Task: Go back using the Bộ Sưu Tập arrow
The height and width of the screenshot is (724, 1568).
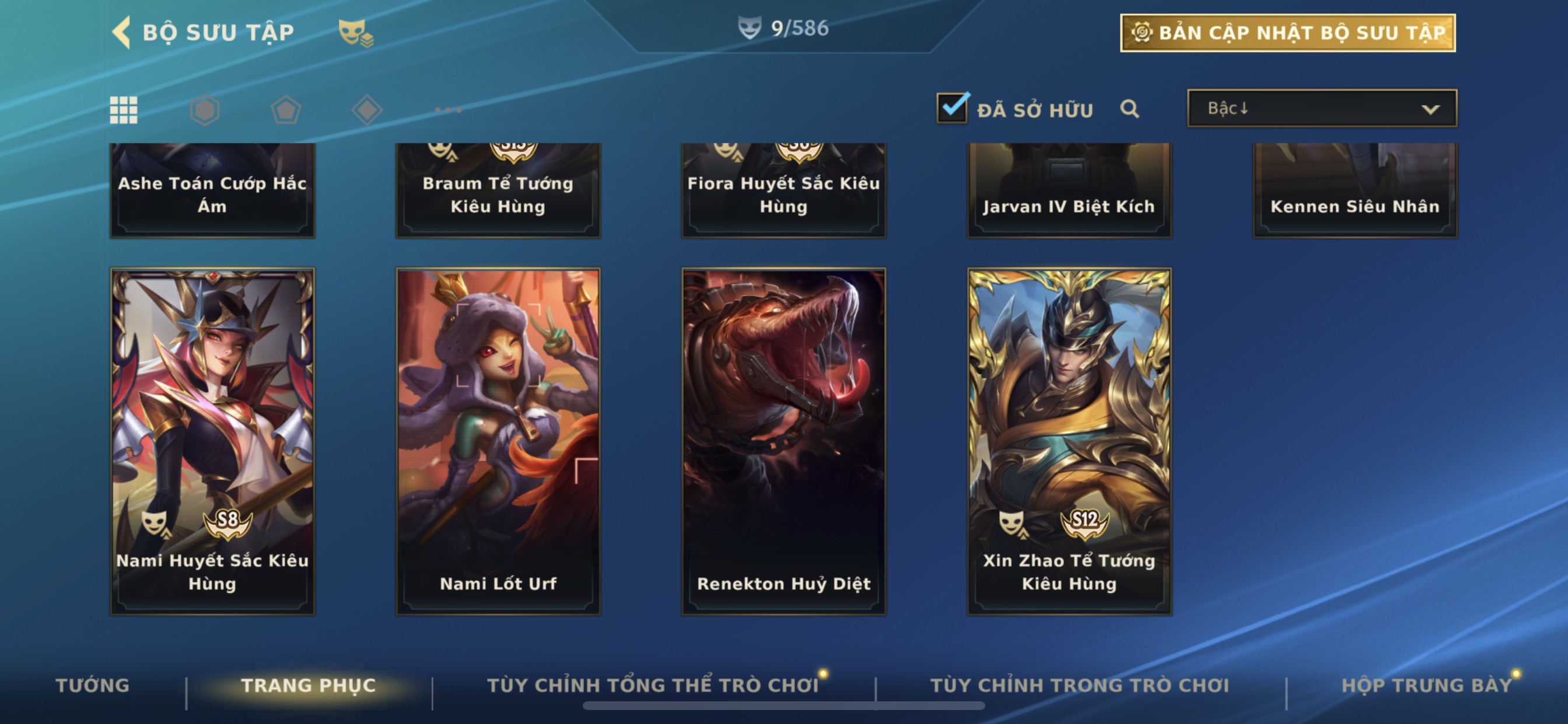Action: point(122,32)
